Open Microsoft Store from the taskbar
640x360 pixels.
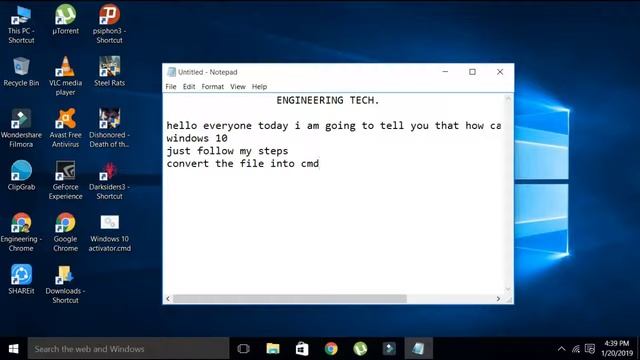pos(302,349)
